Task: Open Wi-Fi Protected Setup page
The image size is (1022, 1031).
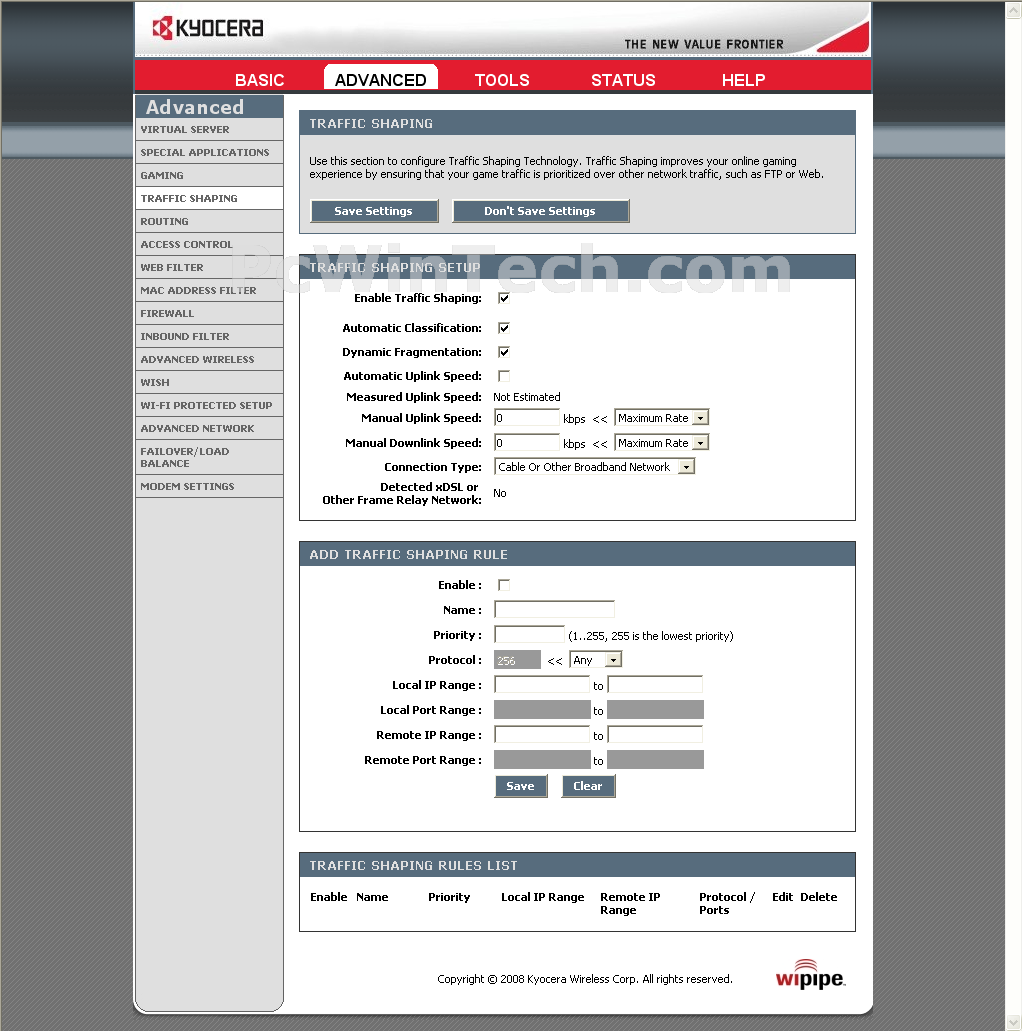Action: 209,406
